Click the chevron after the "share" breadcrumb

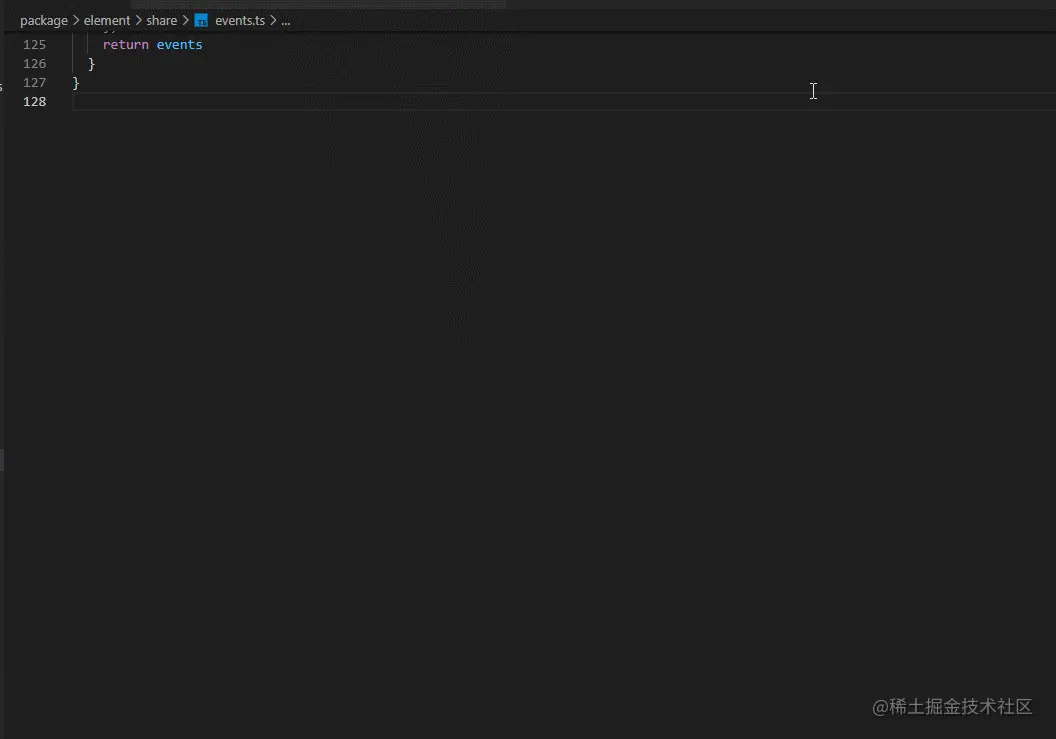(185, 20)
